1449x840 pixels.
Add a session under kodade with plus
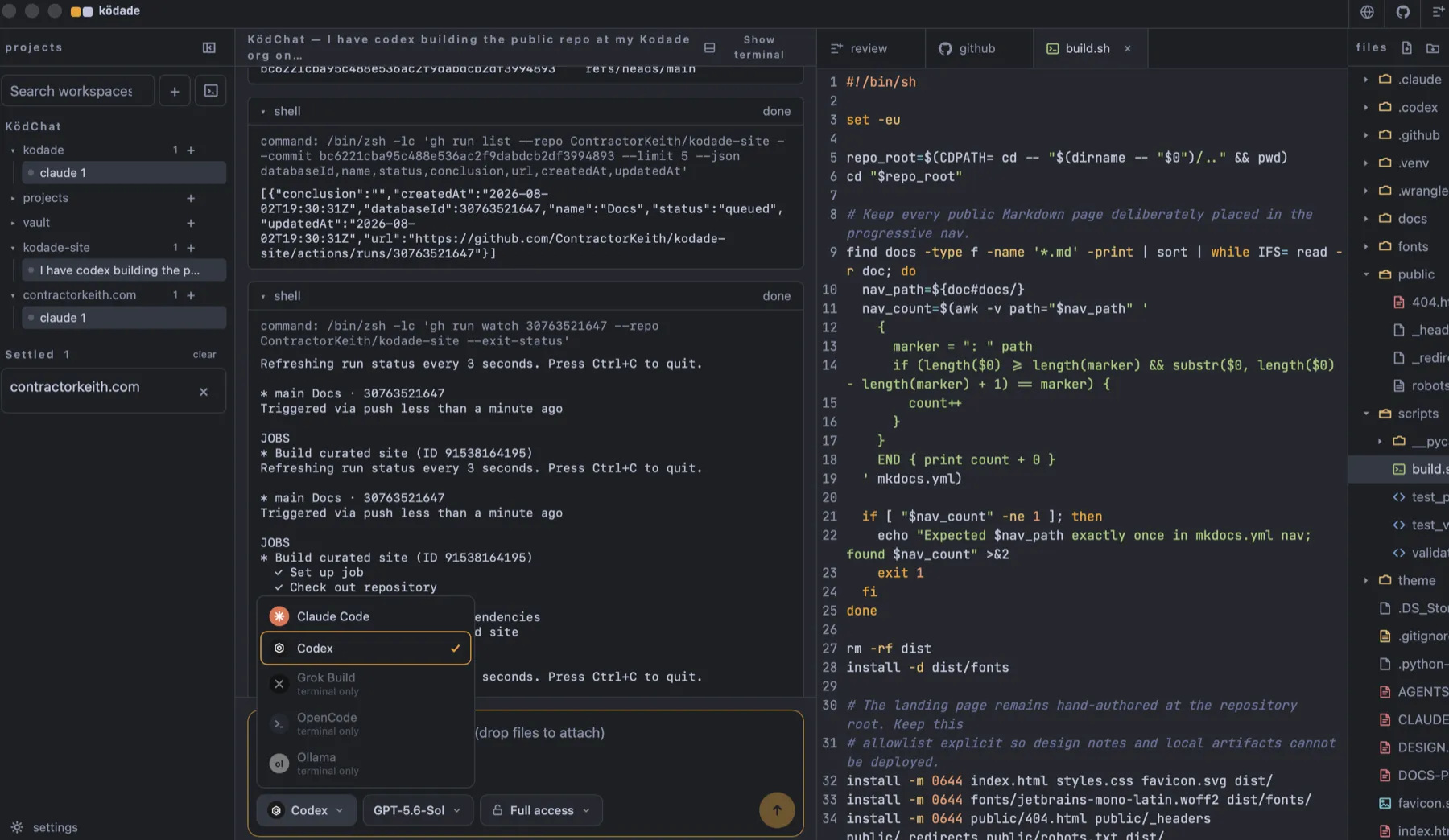pos(191,150)
